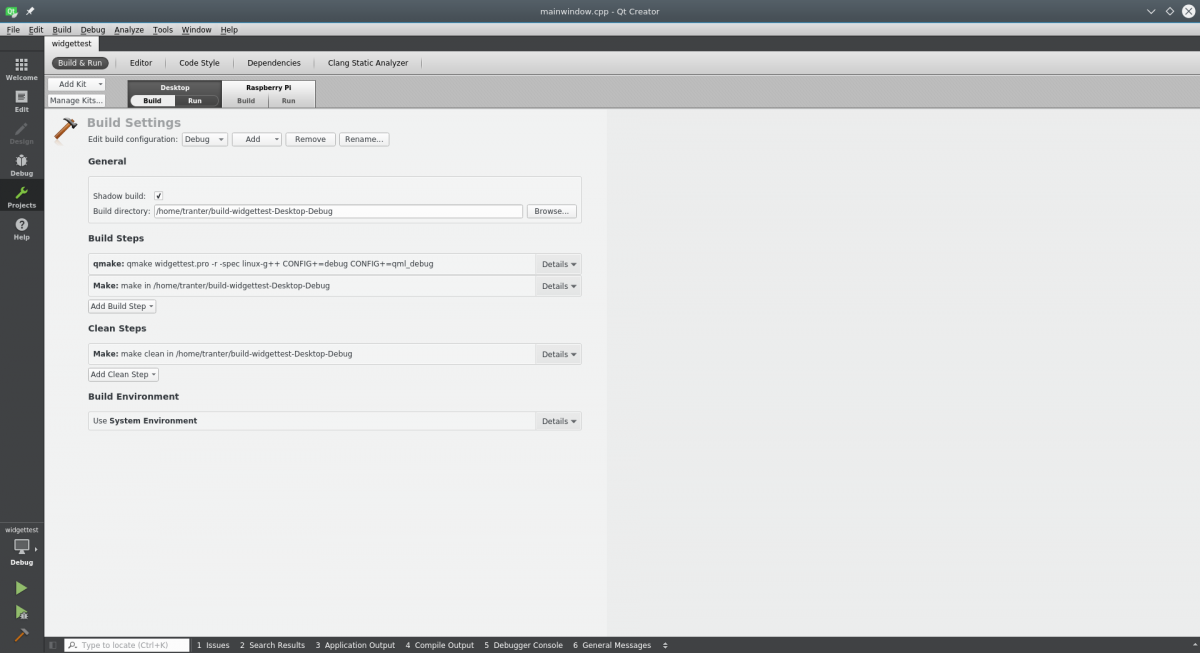Switch to Clang Static Analyzer tab
Screen dimensions: 1200x653
pyautogui.click(x=368, y=63)
